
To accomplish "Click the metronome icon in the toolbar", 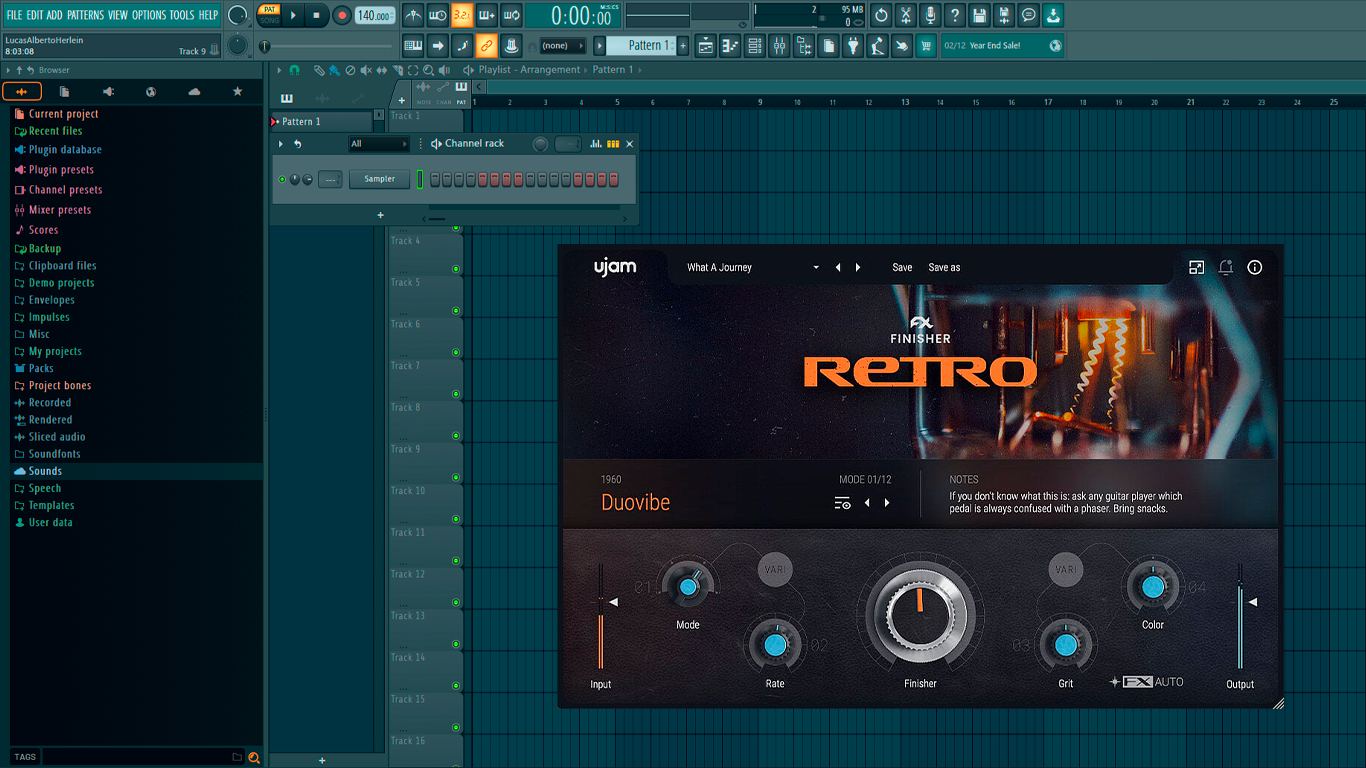I will tap(413, 15).
